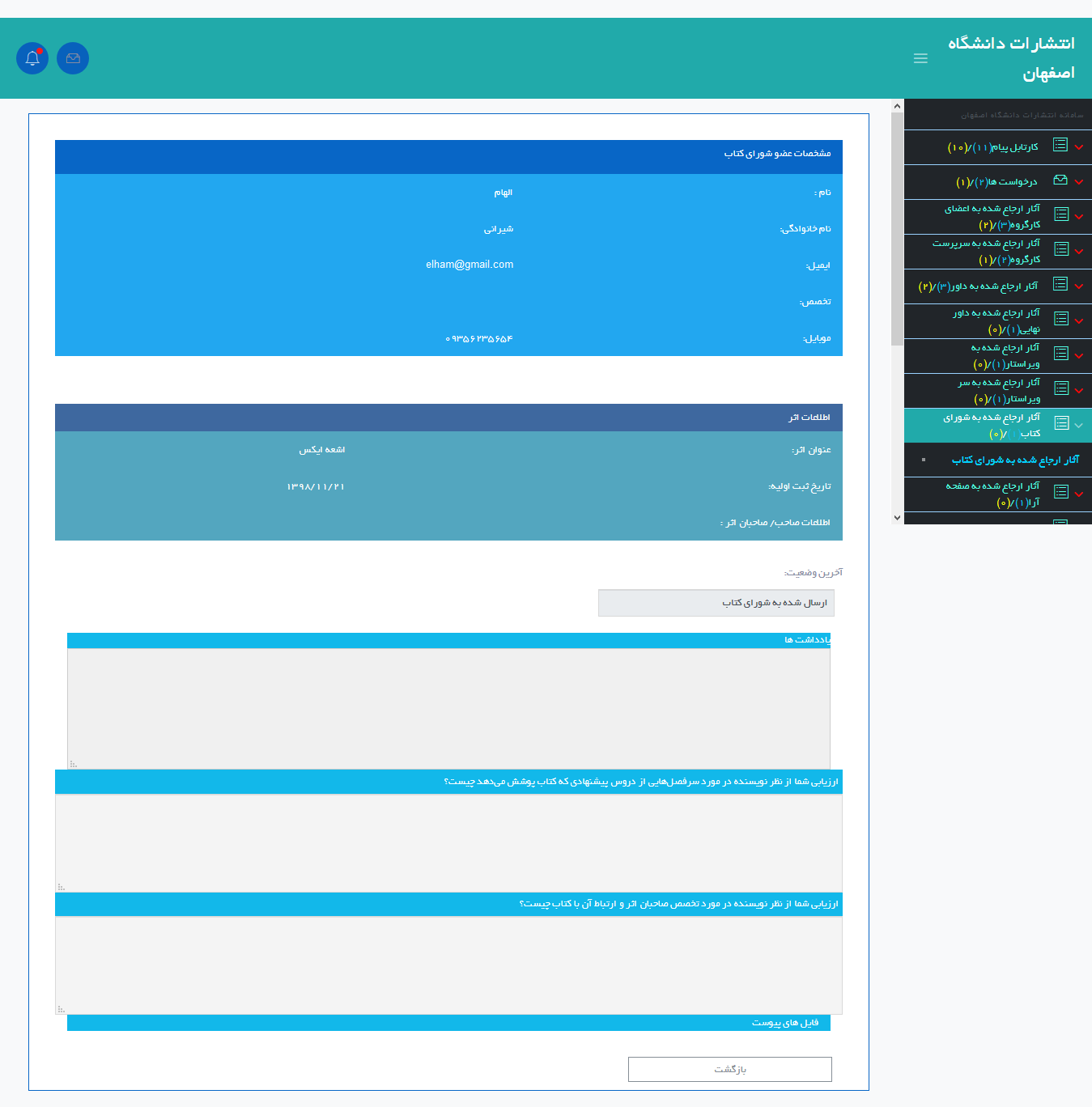
Task: Click list icon beside آثار ارجاع شده به داور(۳)
Action: (x=1060, y=284)
